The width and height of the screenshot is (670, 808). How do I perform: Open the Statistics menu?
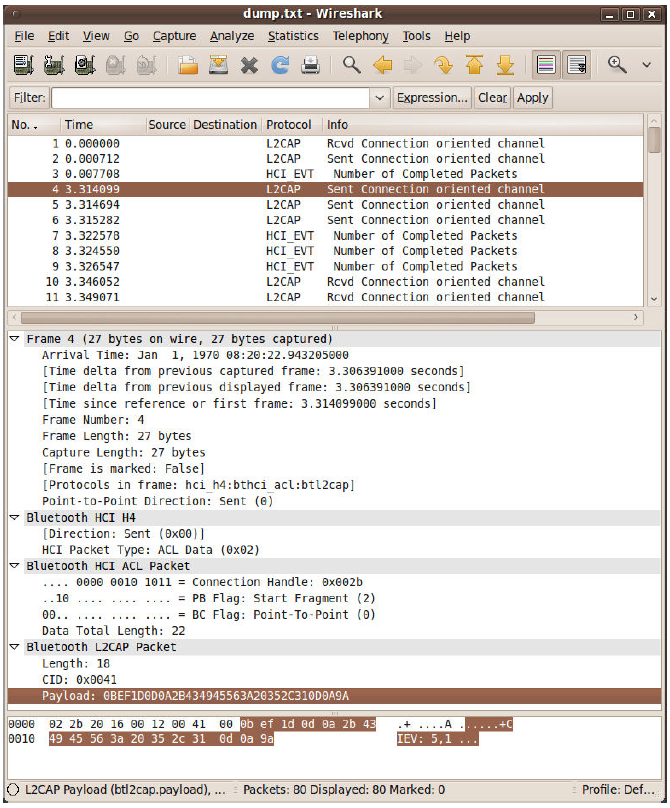coord(294,36)
